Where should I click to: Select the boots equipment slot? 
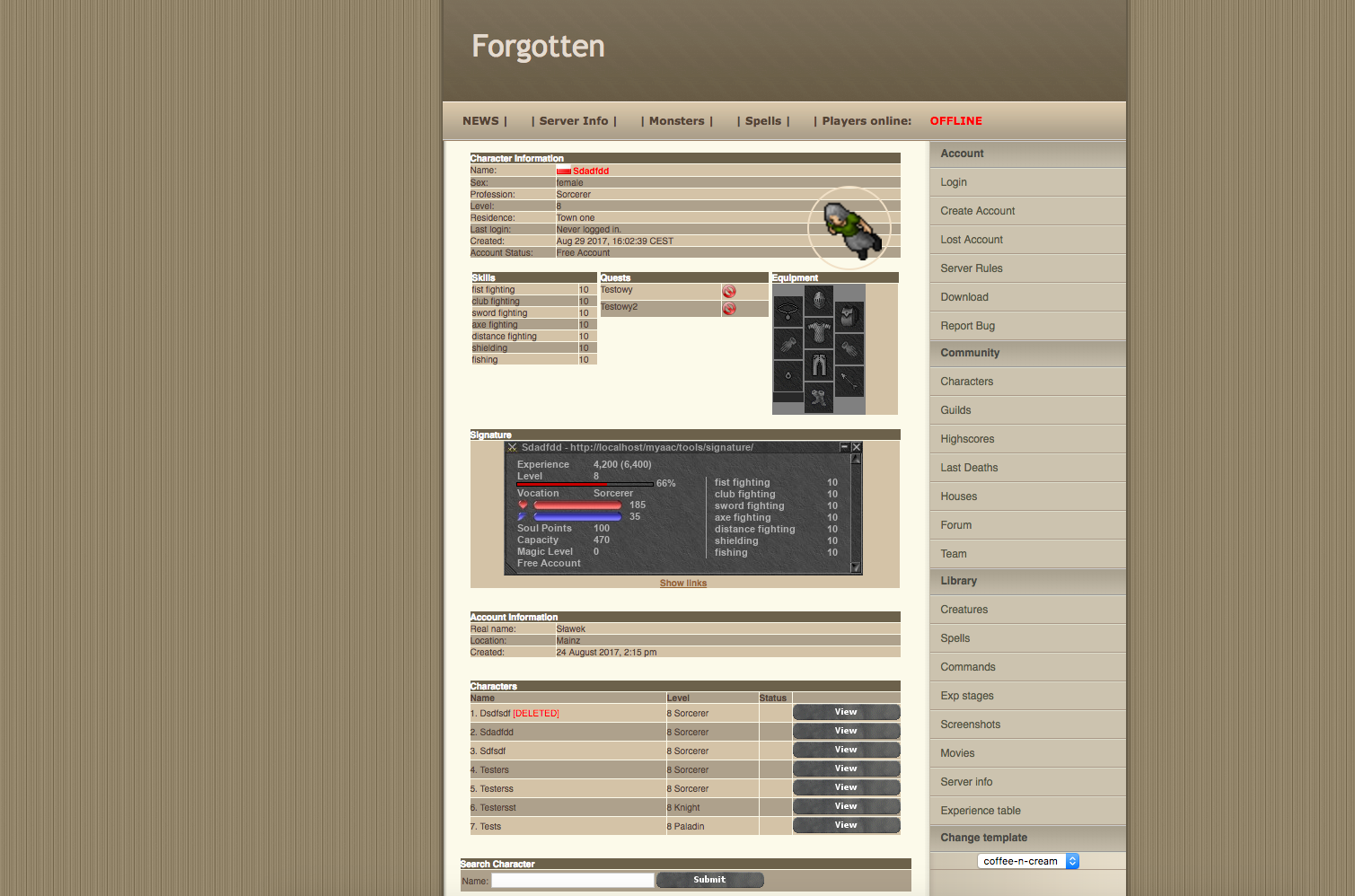tap(819, 399)
